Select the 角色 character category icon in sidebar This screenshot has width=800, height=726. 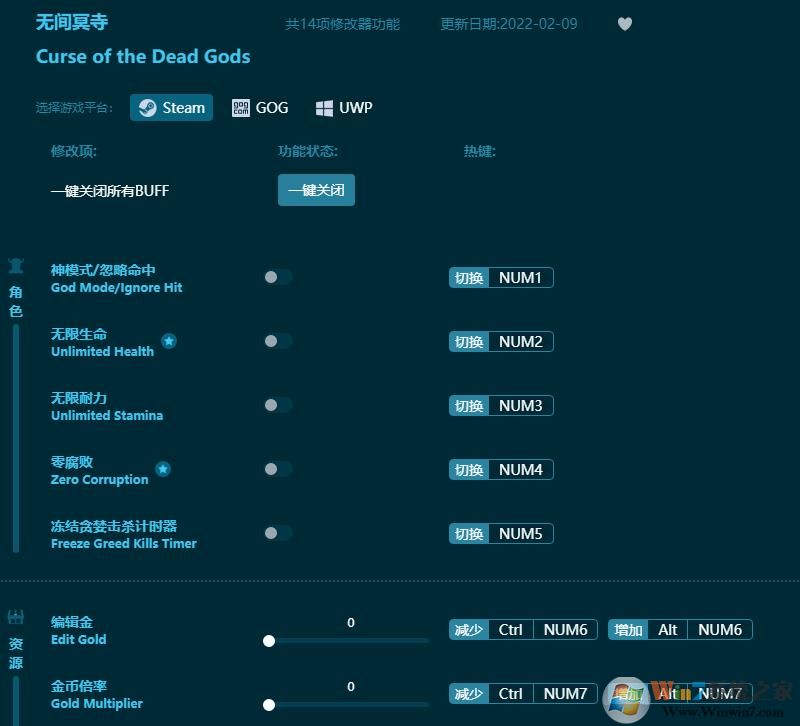click(x=15, y=266)
